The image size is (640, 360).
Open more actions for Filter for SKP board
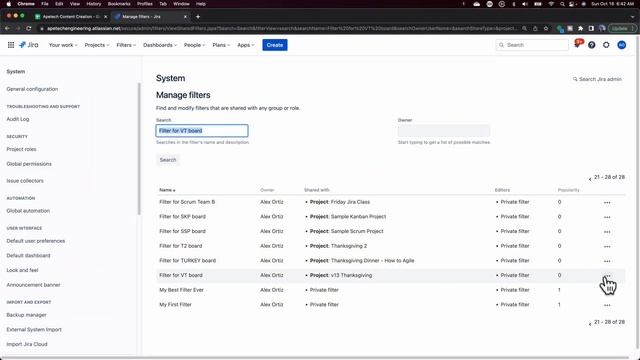(x=607, y=217)
